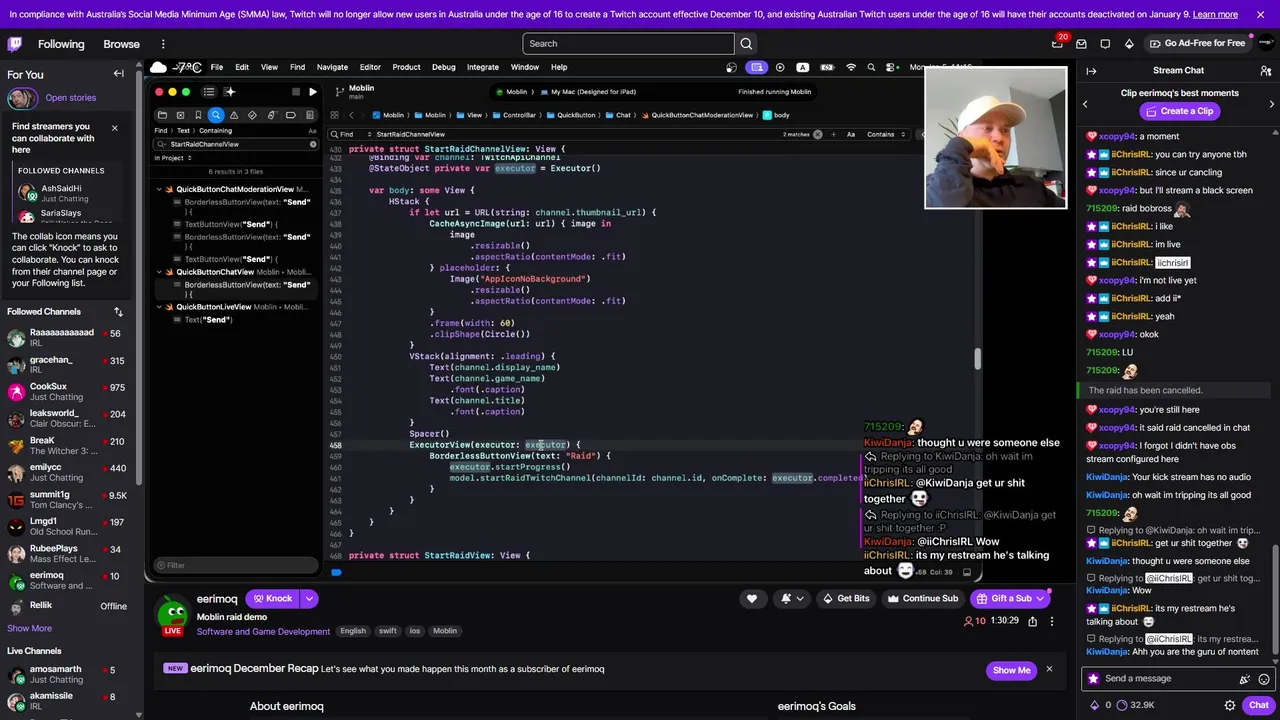This screenshot has width=1280, height=720.
Task: Go to Following tab
Action: 61,44
